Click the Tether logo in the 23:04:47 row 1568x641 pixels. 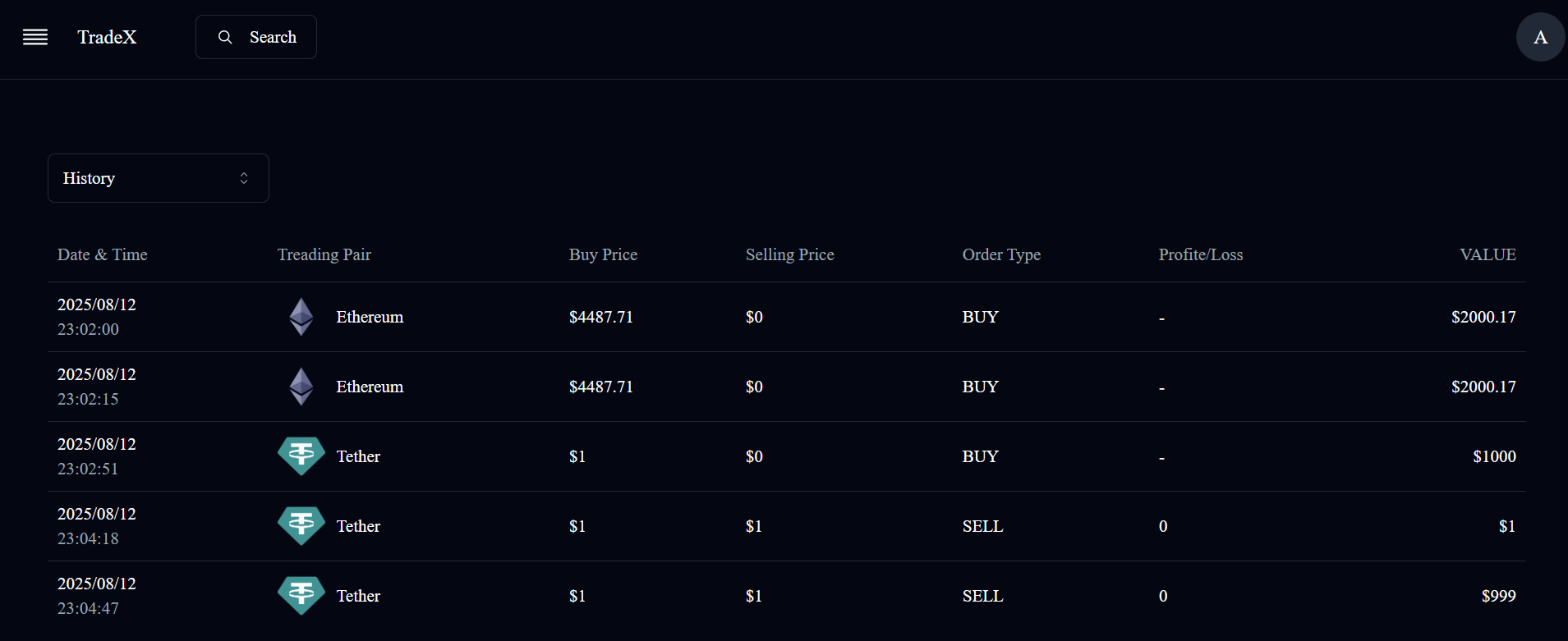coord(301,596)
